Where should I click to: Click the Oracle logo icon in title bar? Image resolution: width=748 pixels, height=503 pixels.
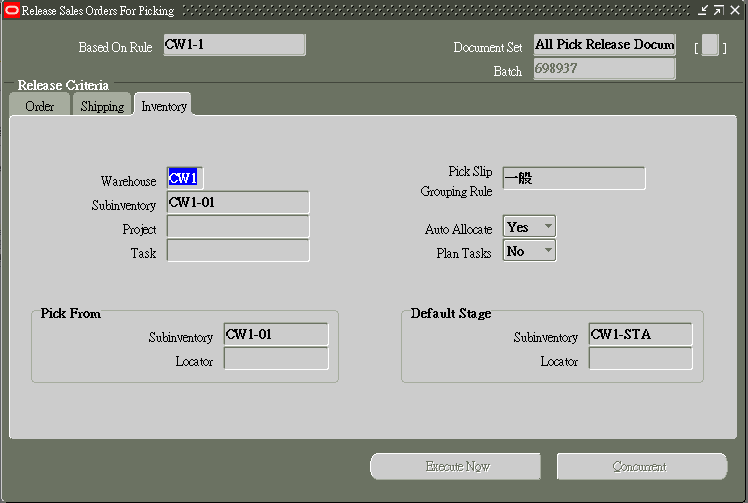point(11,10)
